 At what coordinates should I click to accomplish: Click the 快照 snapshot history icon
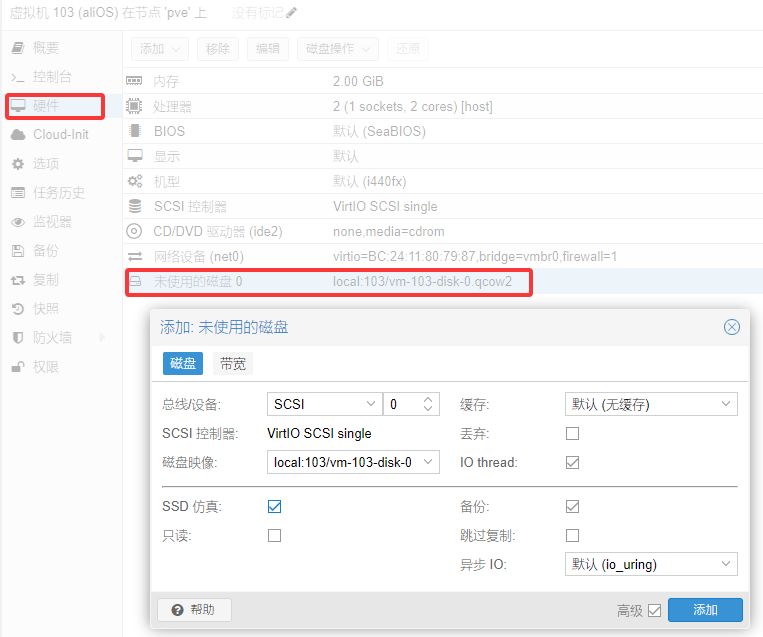[17, 309]
